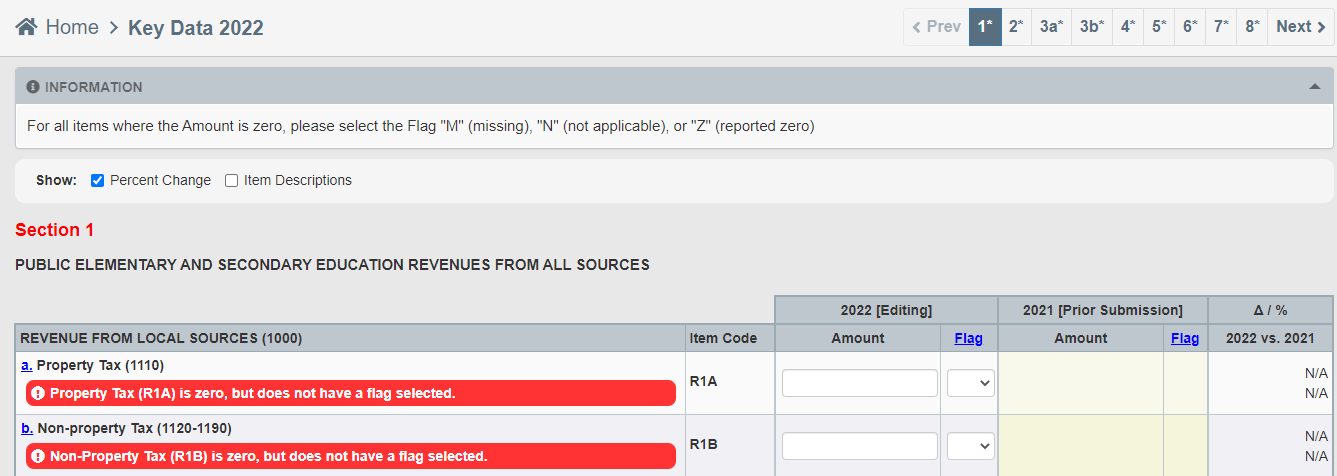Image resolution: width=1337 pixels, height=476 pixels.
Task: Click the Next page button
Action: (x=1301, y=27)
